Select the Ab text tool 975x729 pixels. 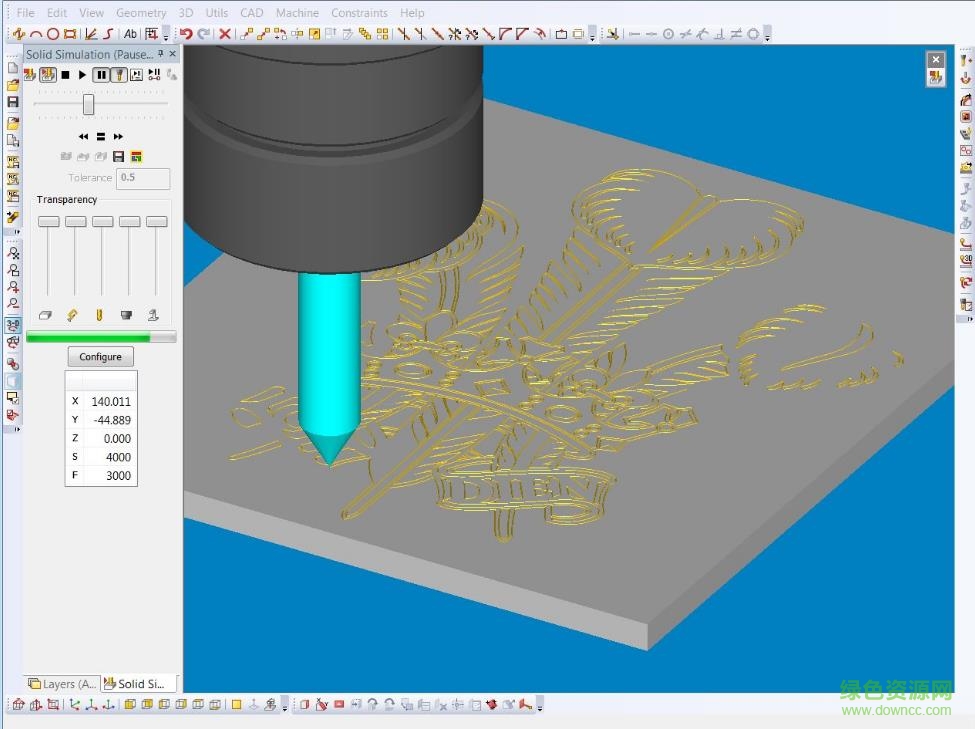point(130,34)
